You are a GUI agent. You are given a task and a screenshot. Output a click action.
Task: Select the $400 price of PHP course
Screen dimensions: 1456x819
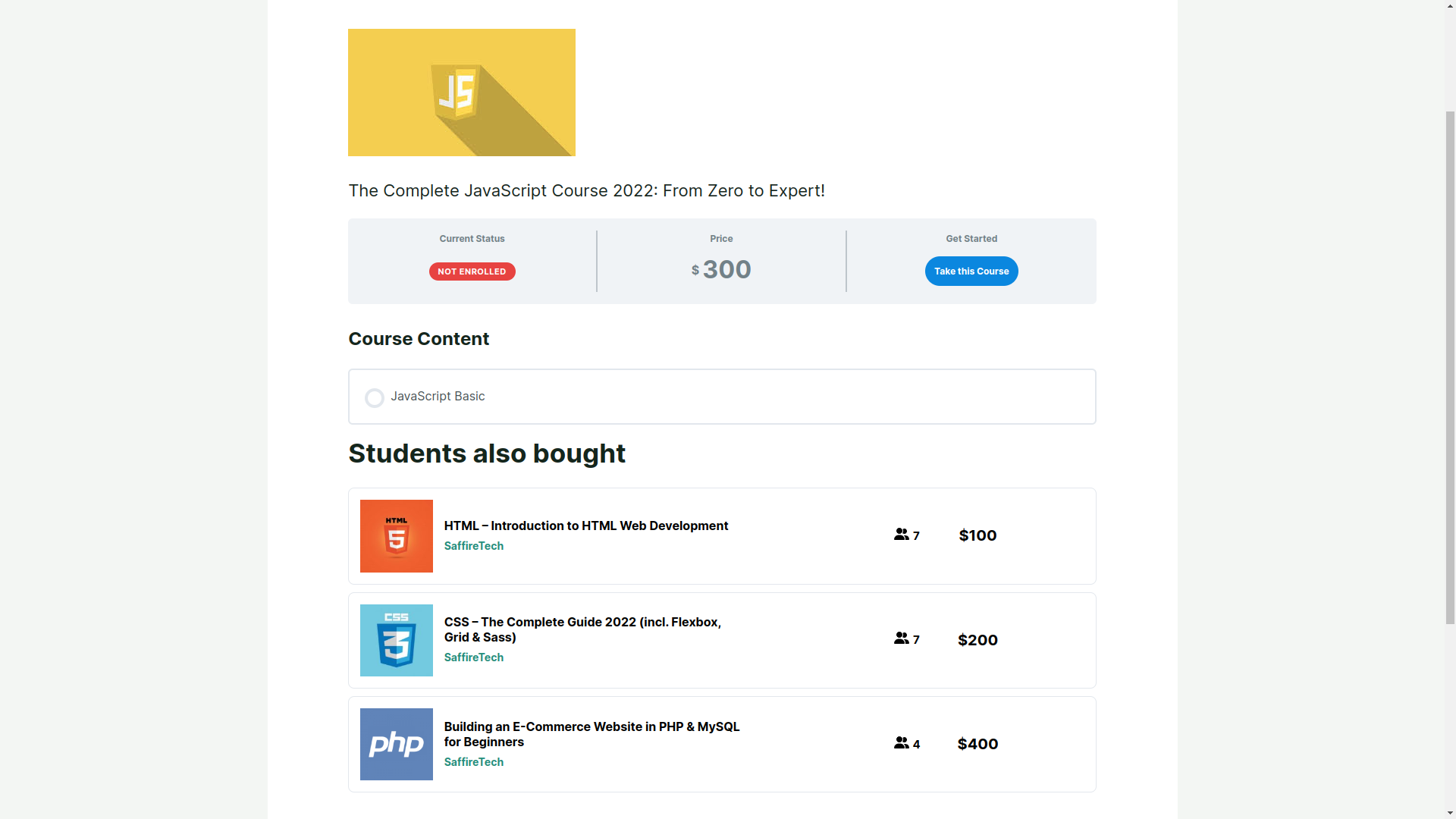(x=977, y=744)
